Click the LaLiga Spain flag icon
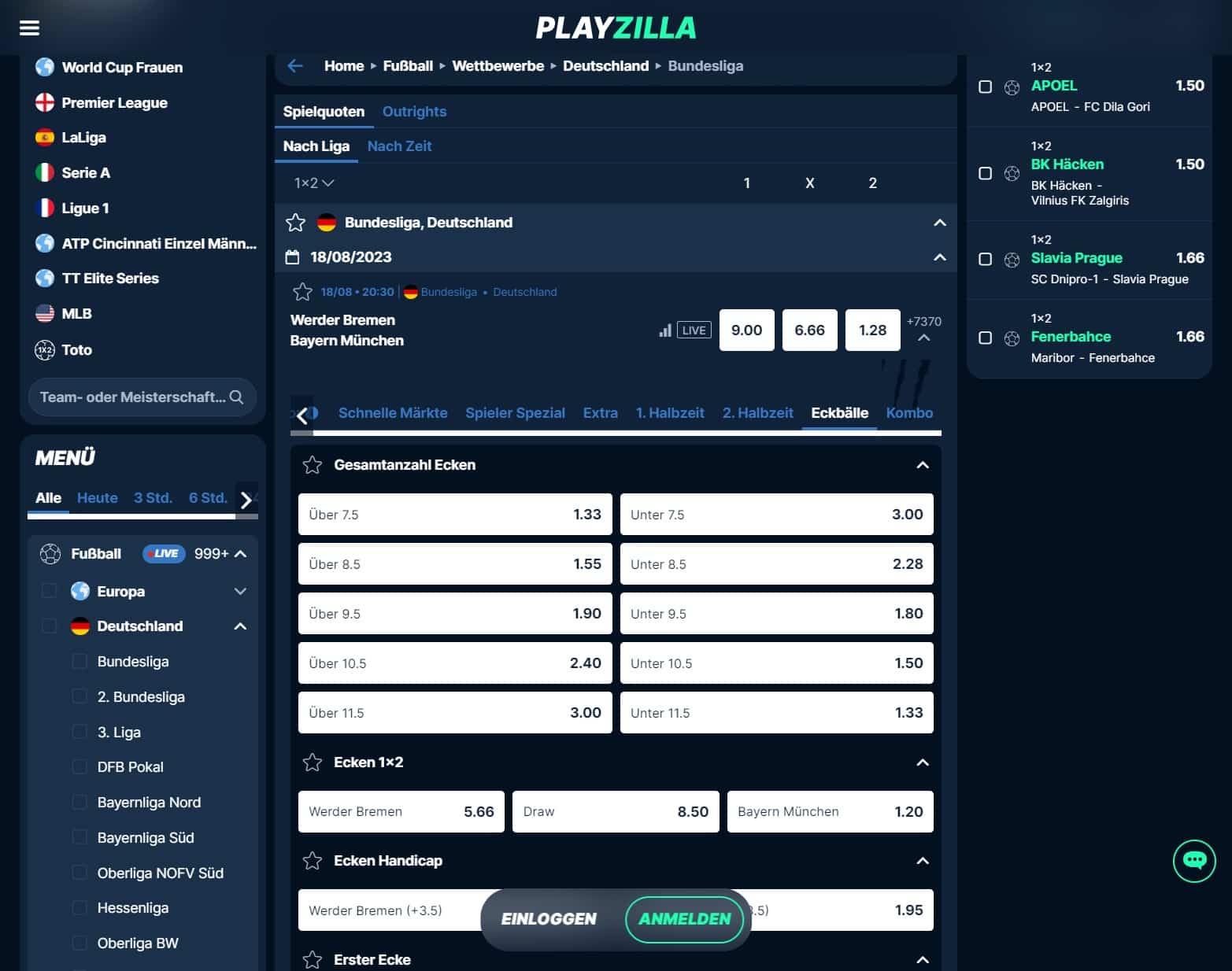 click(45, 138)
